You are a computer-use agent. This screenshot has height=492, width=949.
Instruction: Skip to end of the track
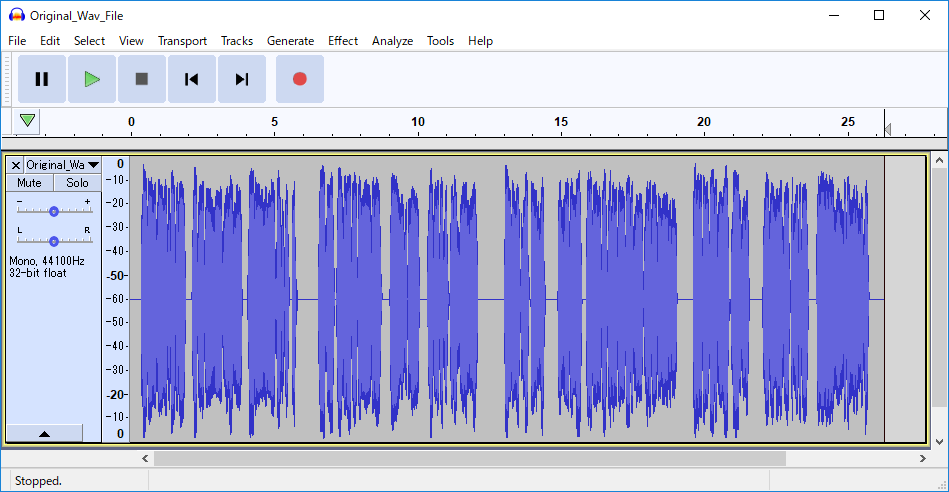[x=242, y=79]
